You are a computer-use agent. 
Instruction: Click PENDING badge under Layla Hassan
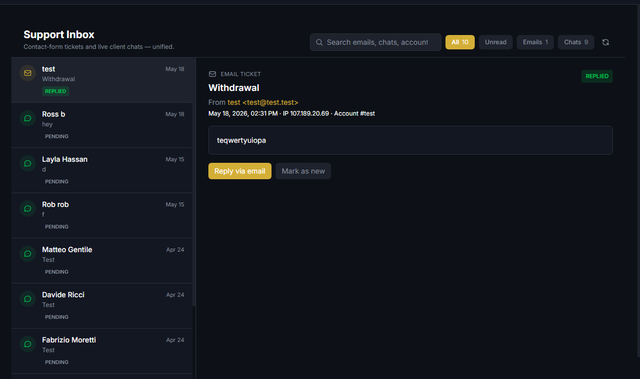pyautogui.click(x=56, y=182)
